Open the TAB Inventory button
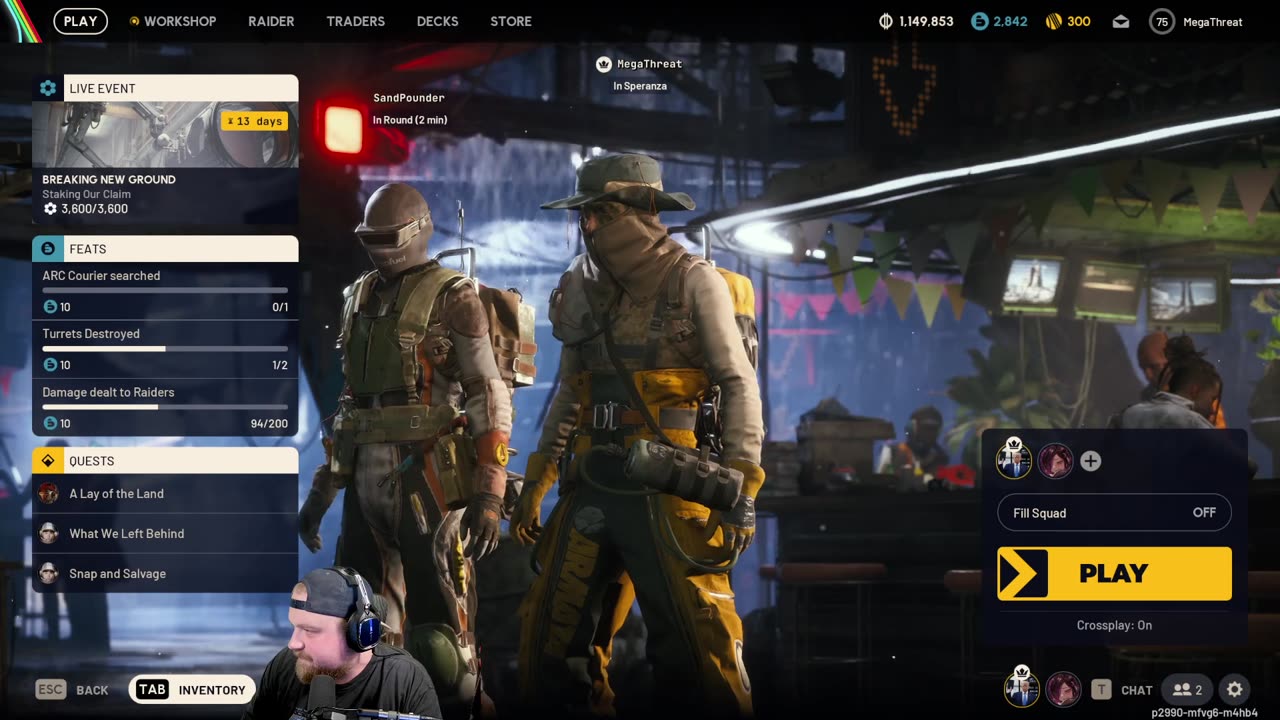Viewport: 1280px width, 720px height. 192,690
